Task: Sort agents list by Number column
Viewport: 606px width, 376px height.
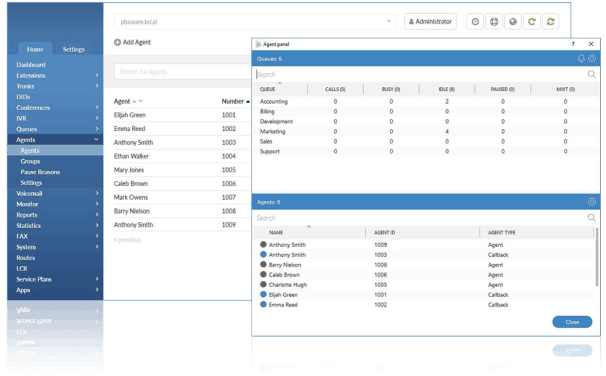Action: coord(235,101)
